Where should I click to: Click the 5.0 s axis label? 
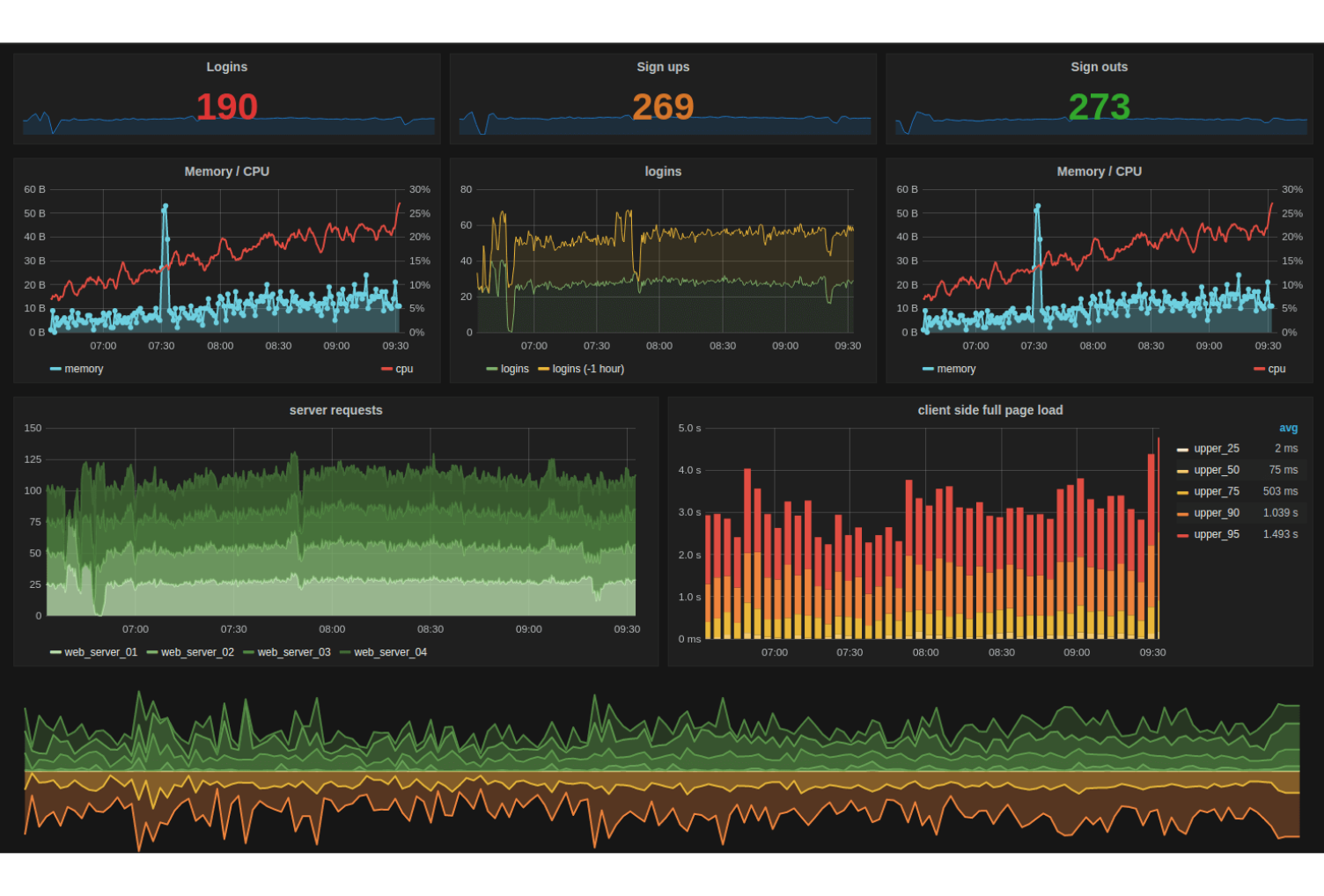(x=689, y=429)
